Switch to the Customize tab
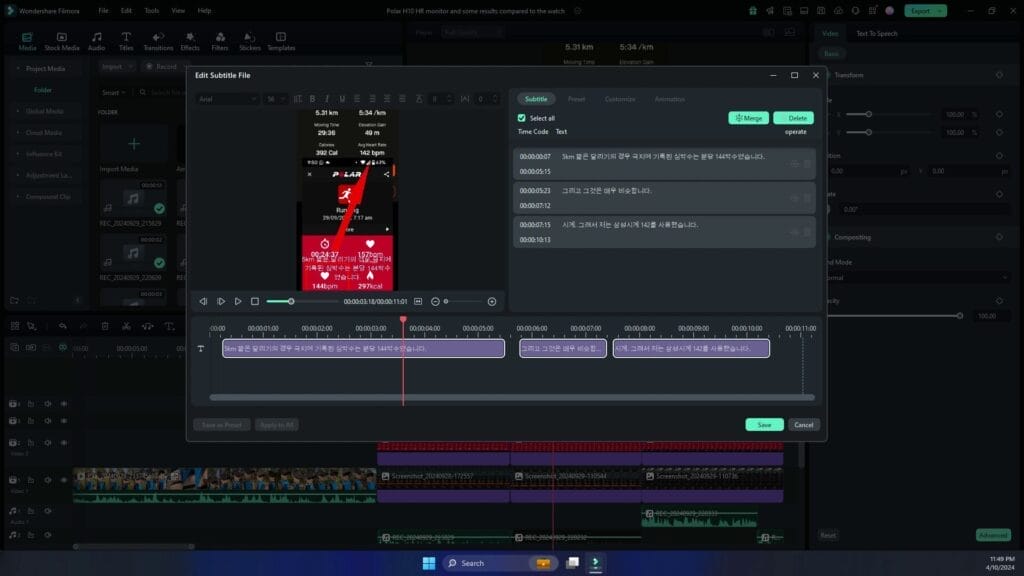 tap(621, 99)
